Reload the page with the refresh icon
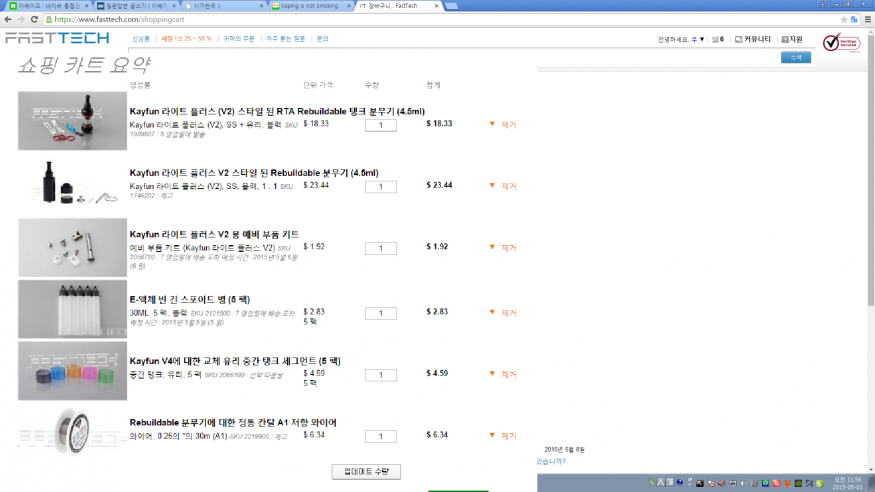The height and width of the screenshot is (492, 875). (x=34, y=19)
